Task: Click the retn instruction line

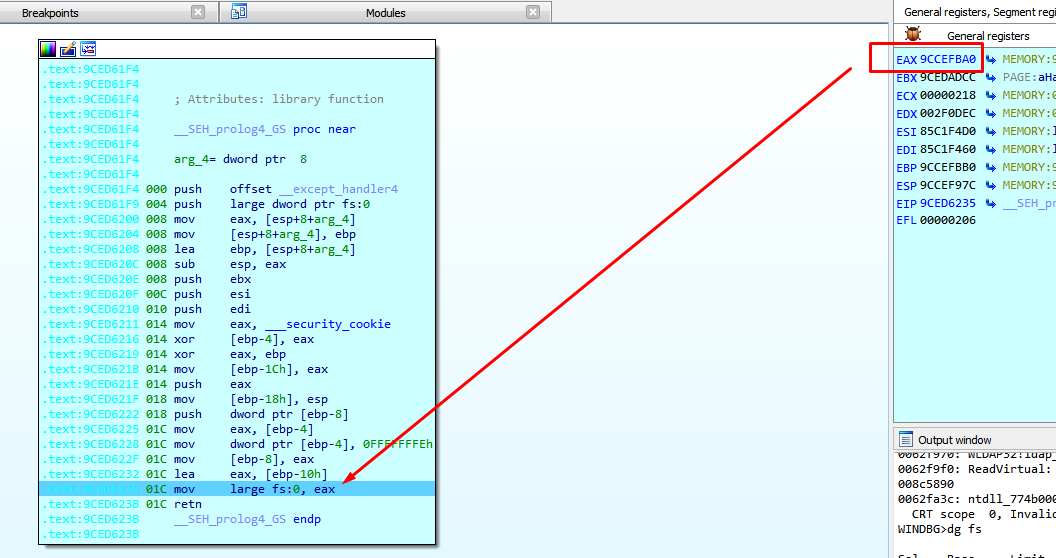Action: point(187,504)
